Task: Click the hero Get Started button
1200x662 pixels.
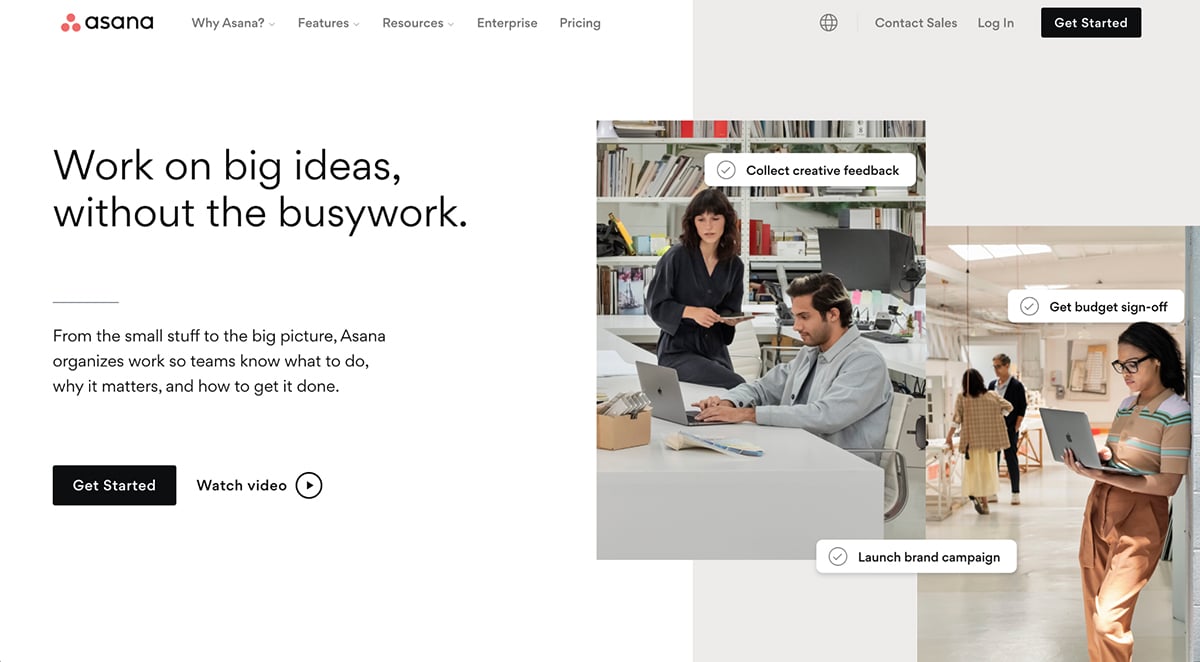Action: (114, 485)
